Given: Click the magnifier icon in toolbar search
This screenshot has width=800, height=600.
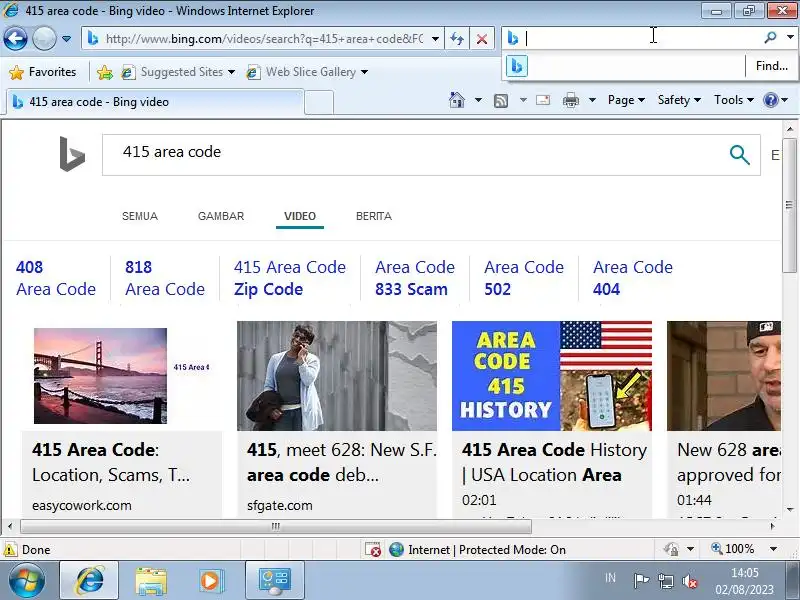Looking at the screenshot, I should 770,37.
